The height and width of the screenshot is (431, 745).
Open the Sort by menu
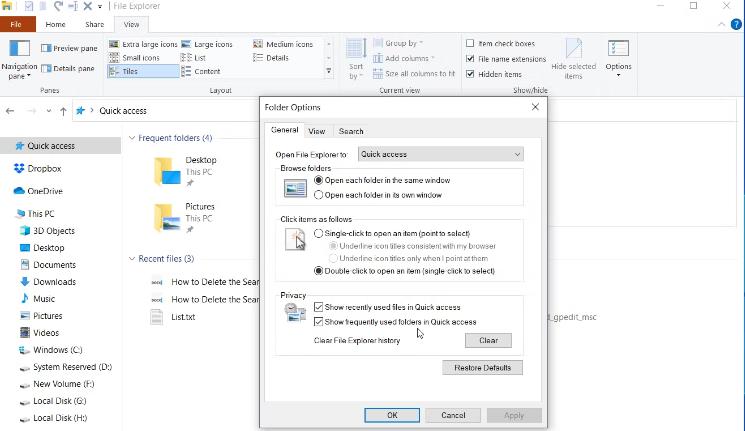[356, 59]
